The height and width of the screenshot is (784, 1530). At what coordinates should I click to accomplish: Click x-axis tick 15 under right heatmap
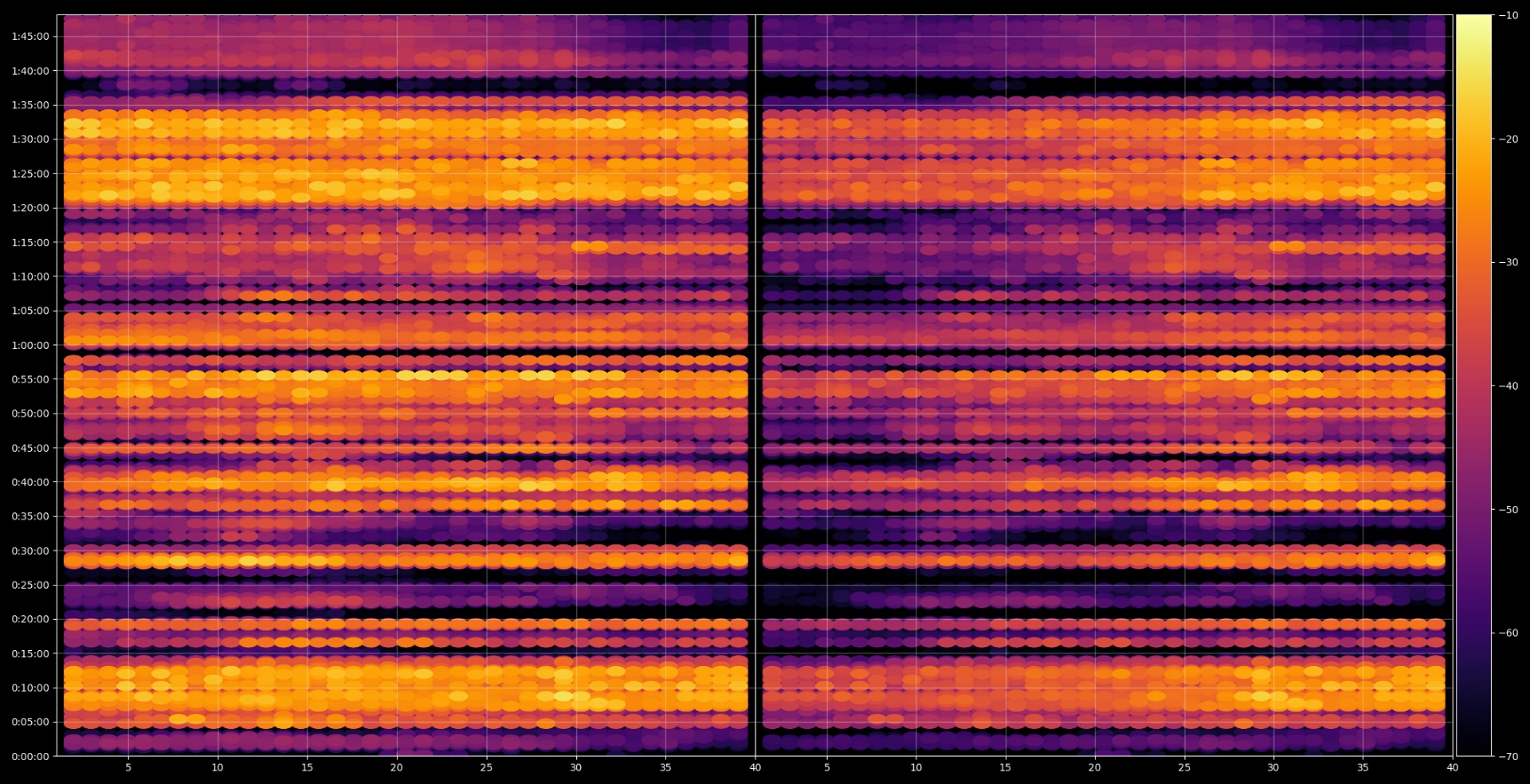pyautogui.click(x=1006, y=768)
